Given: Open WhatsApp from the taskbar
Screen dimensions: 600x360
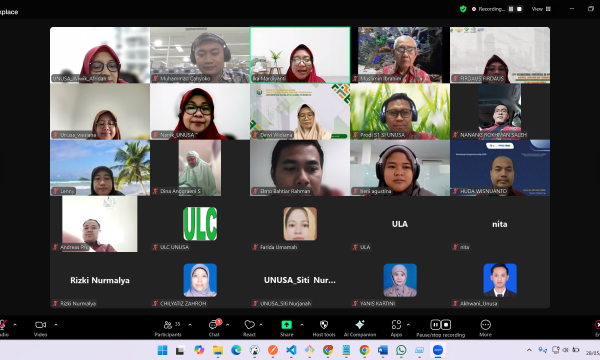Looking at the screenshot, I should pyautogui.click(x=401, y=350).
